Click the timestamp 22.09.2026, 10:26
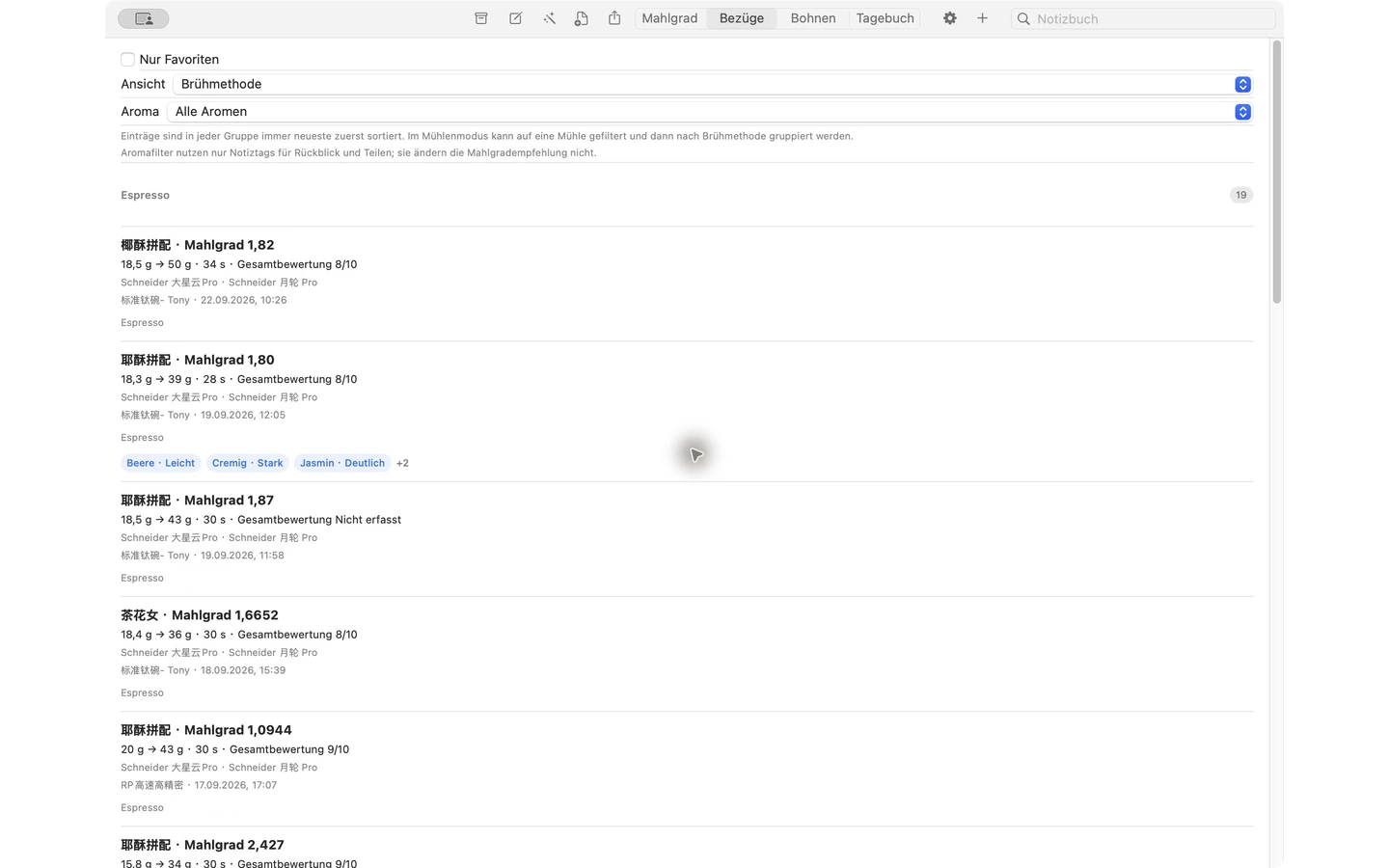 243,300
